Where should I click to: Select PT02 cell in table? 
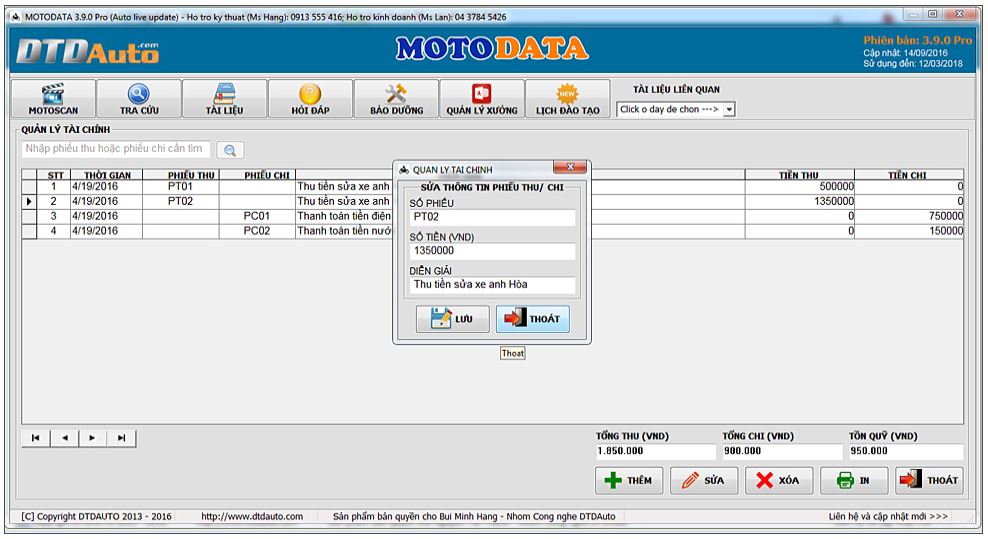point(181,202)
